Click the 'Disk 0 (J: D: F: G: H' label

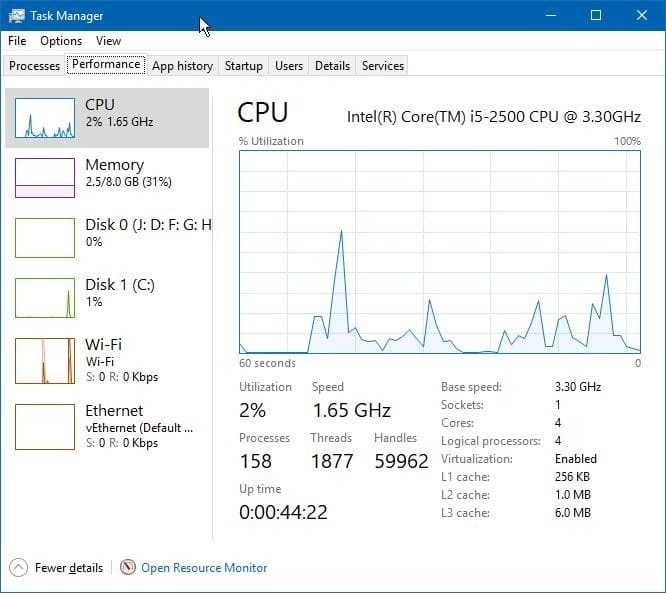(148, 224)
